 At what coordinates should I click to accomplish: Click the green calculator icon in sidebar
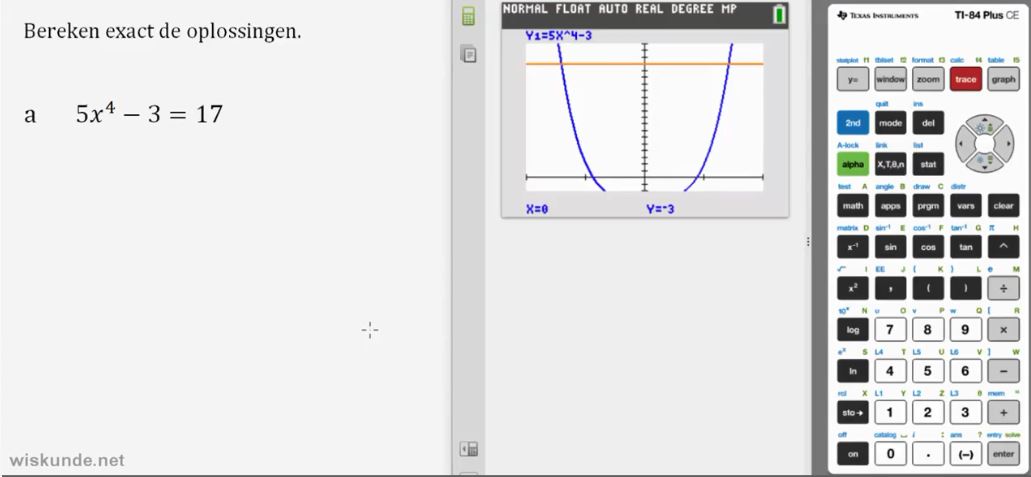pos(467,18)
